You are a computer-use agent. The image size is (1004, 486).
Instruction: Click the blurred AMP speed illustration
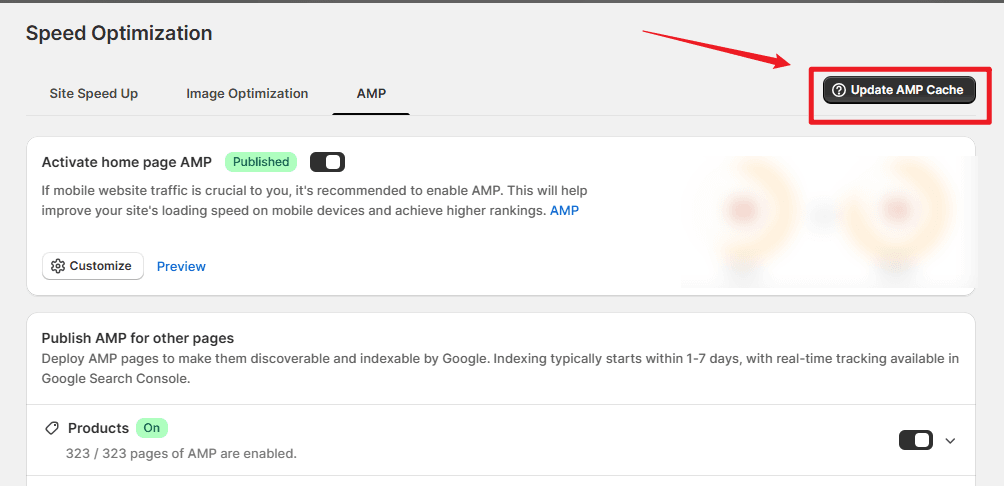coord(829,222)
